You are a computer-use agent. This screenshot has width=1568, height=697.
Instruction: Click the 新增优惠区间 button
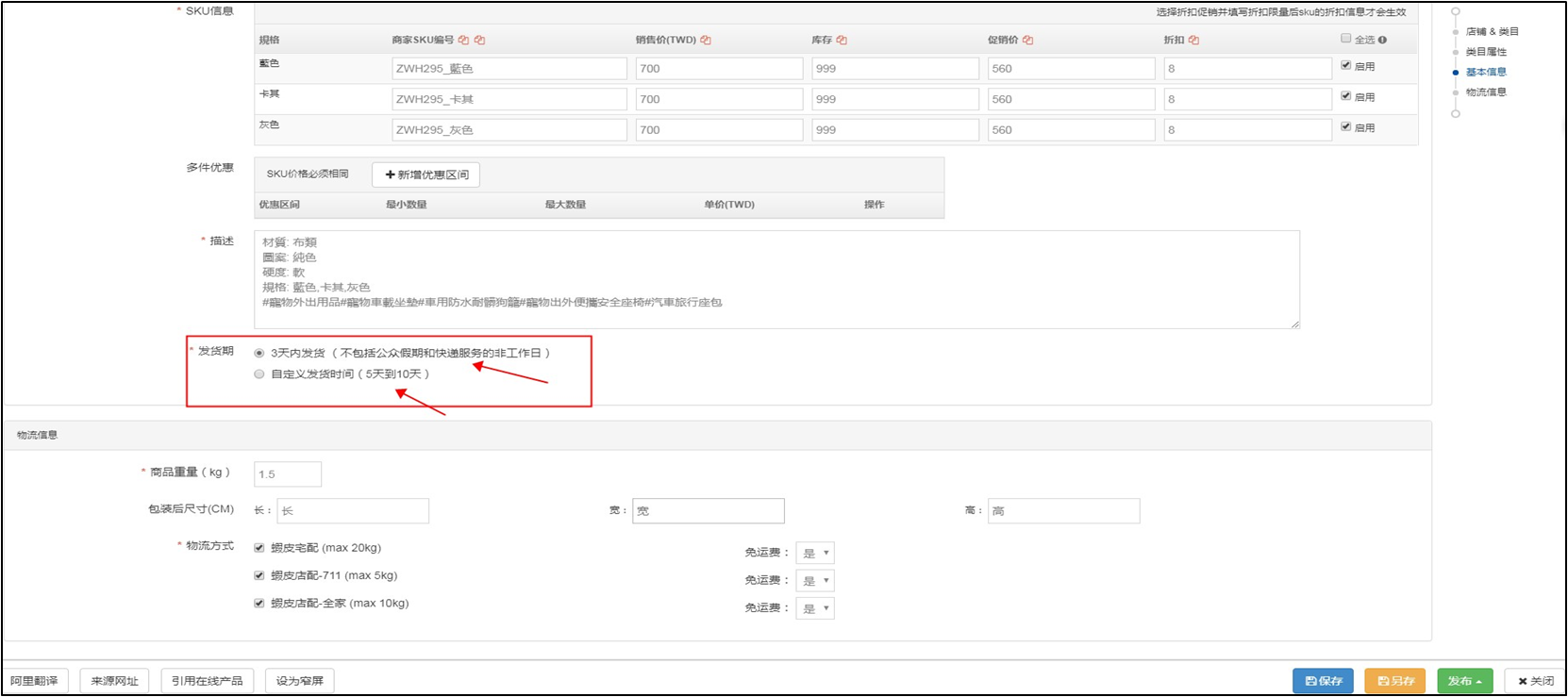(x=426, y=174)
